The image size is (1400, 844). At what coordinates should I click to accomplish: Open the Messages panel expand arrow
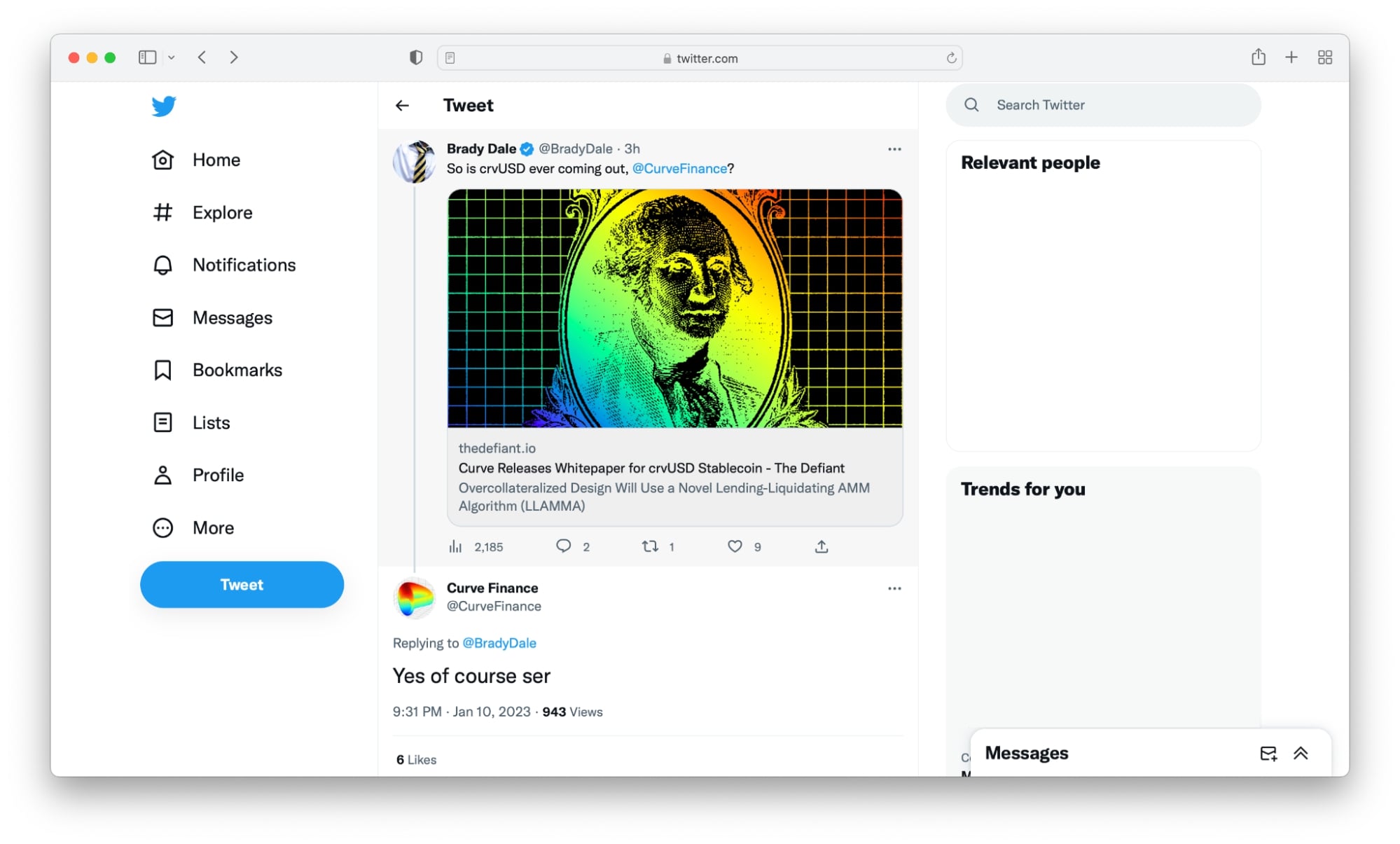pos(1300,753)
